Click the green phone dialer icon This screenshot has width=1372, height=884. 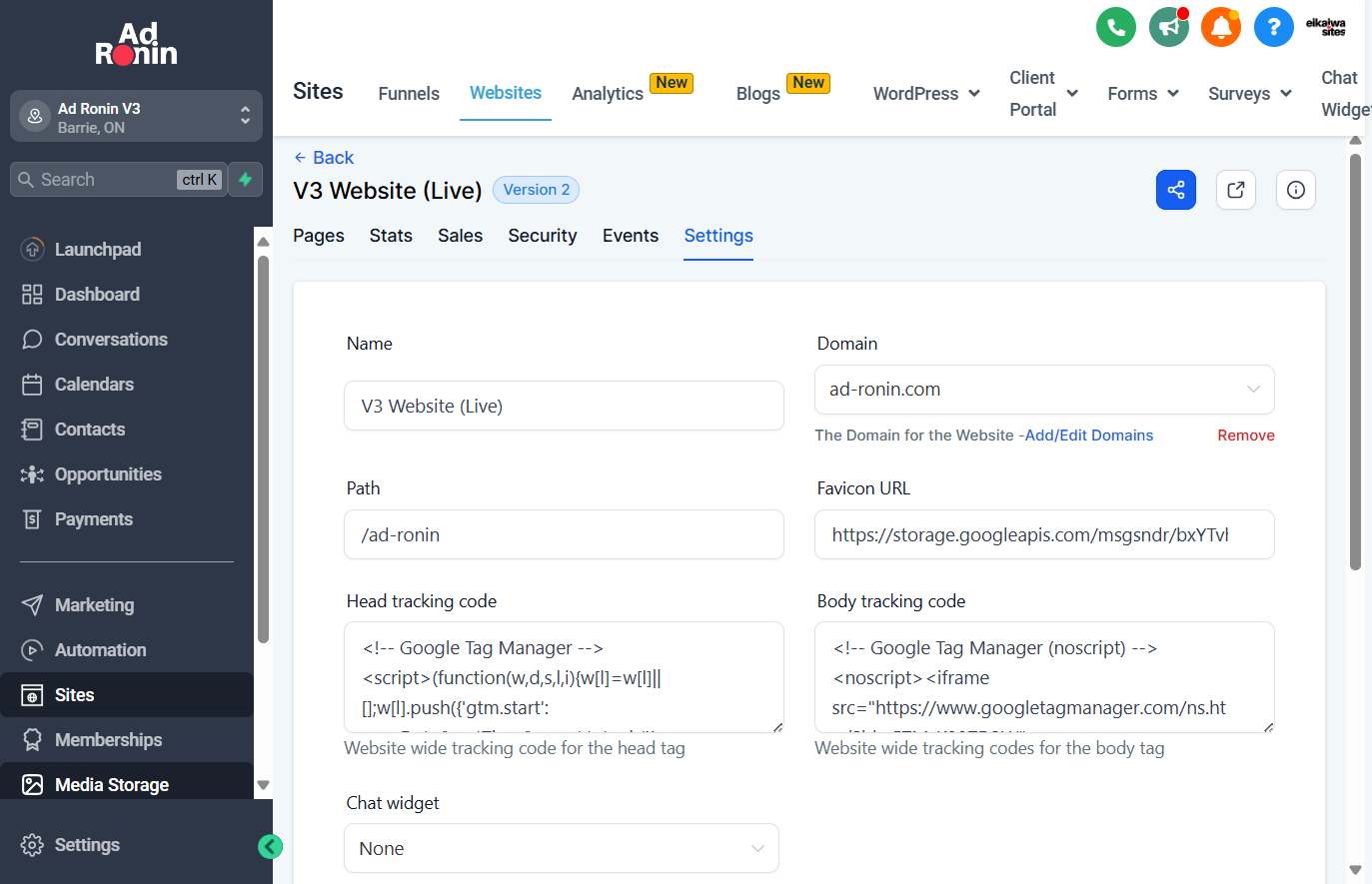1116,27
